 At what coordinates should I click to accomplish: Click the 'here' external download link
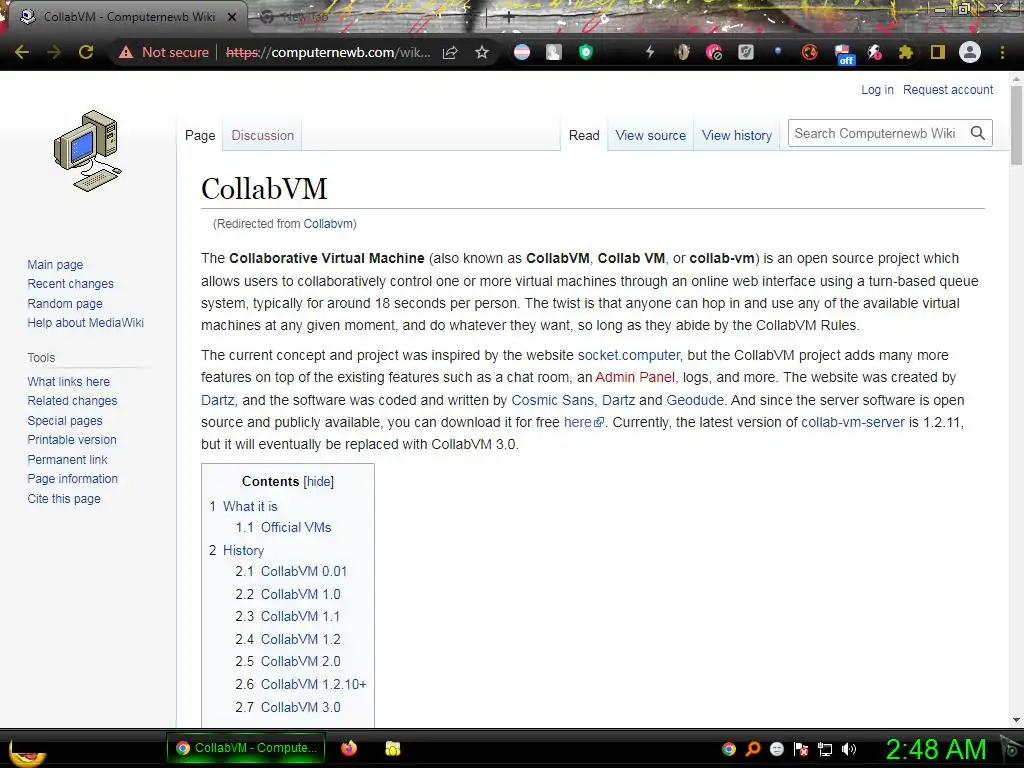coord(583,422)
